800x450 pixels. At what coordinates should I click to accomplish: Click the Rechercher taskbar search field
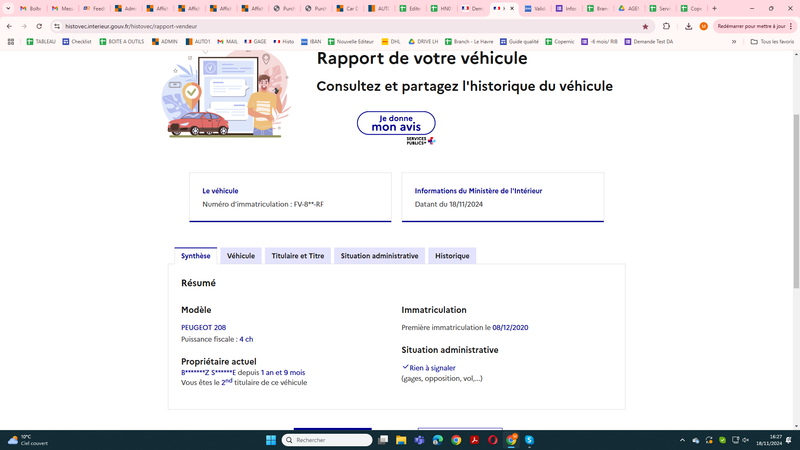(327, 440)
